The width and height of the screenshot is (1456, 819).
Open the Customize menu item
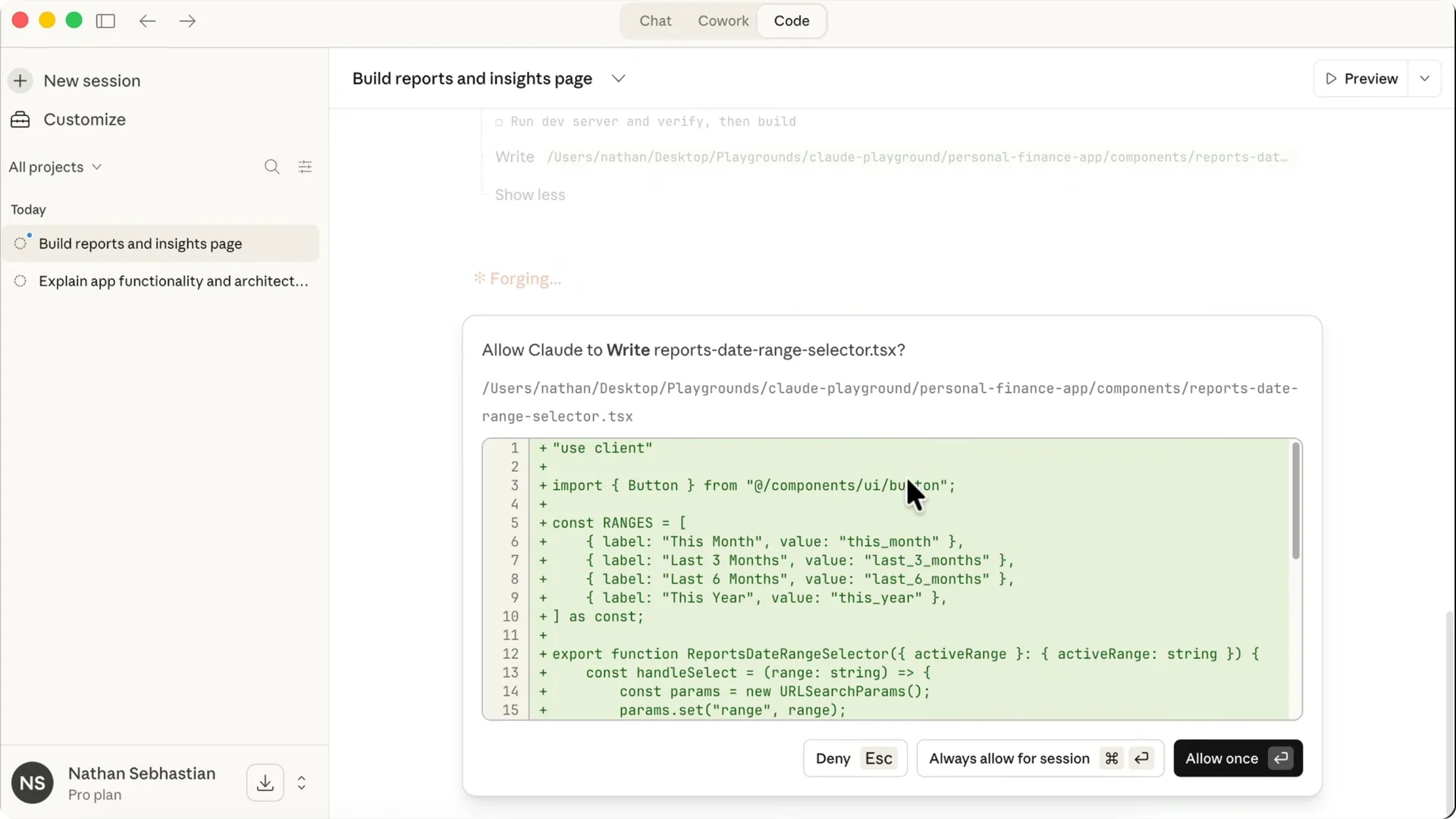tap(84, 119)
